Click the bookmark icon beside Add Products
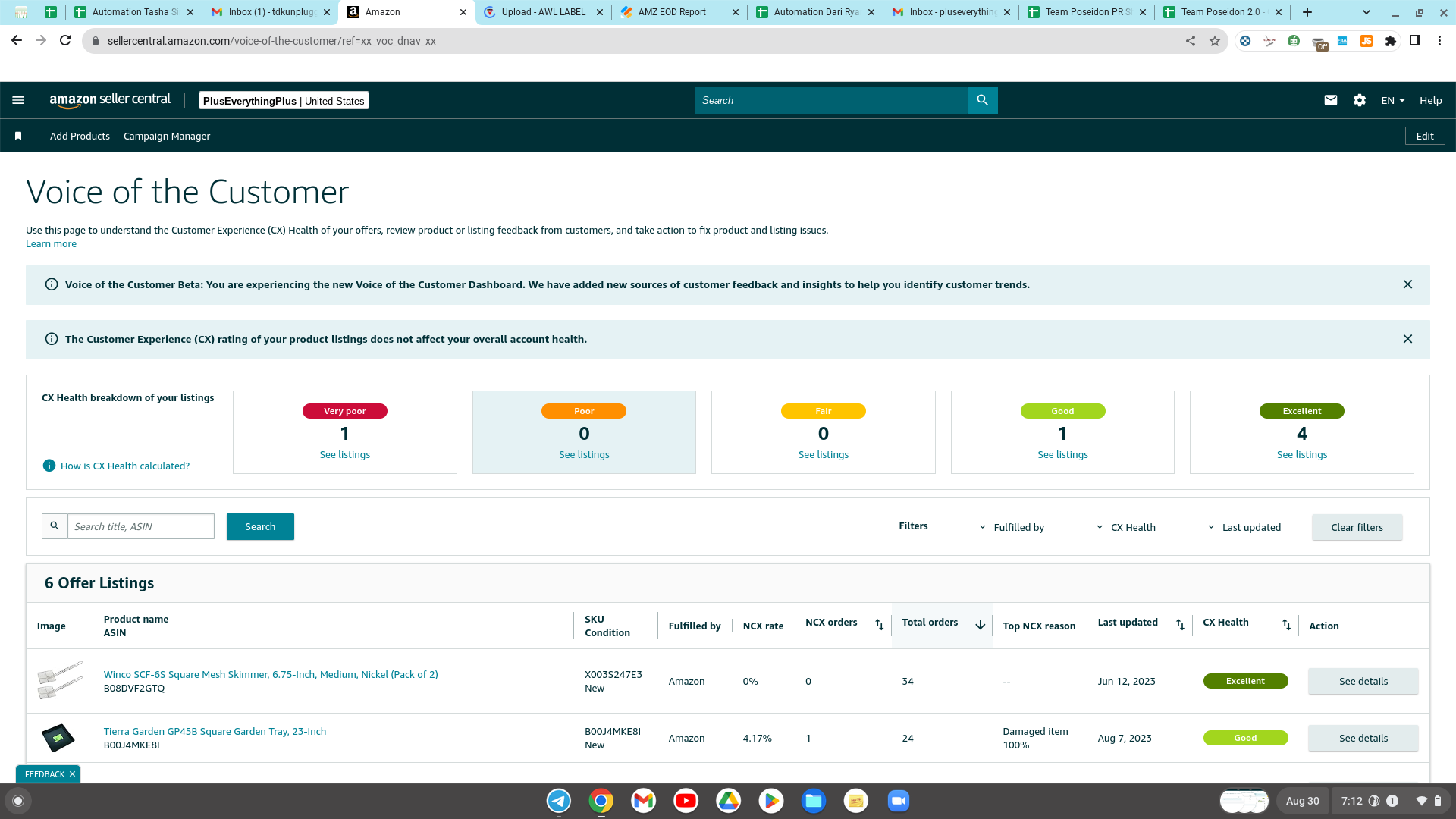Image resolution: width=1456 pixels, height=819 pixels. pyautogui.click(x=18, y=136)
